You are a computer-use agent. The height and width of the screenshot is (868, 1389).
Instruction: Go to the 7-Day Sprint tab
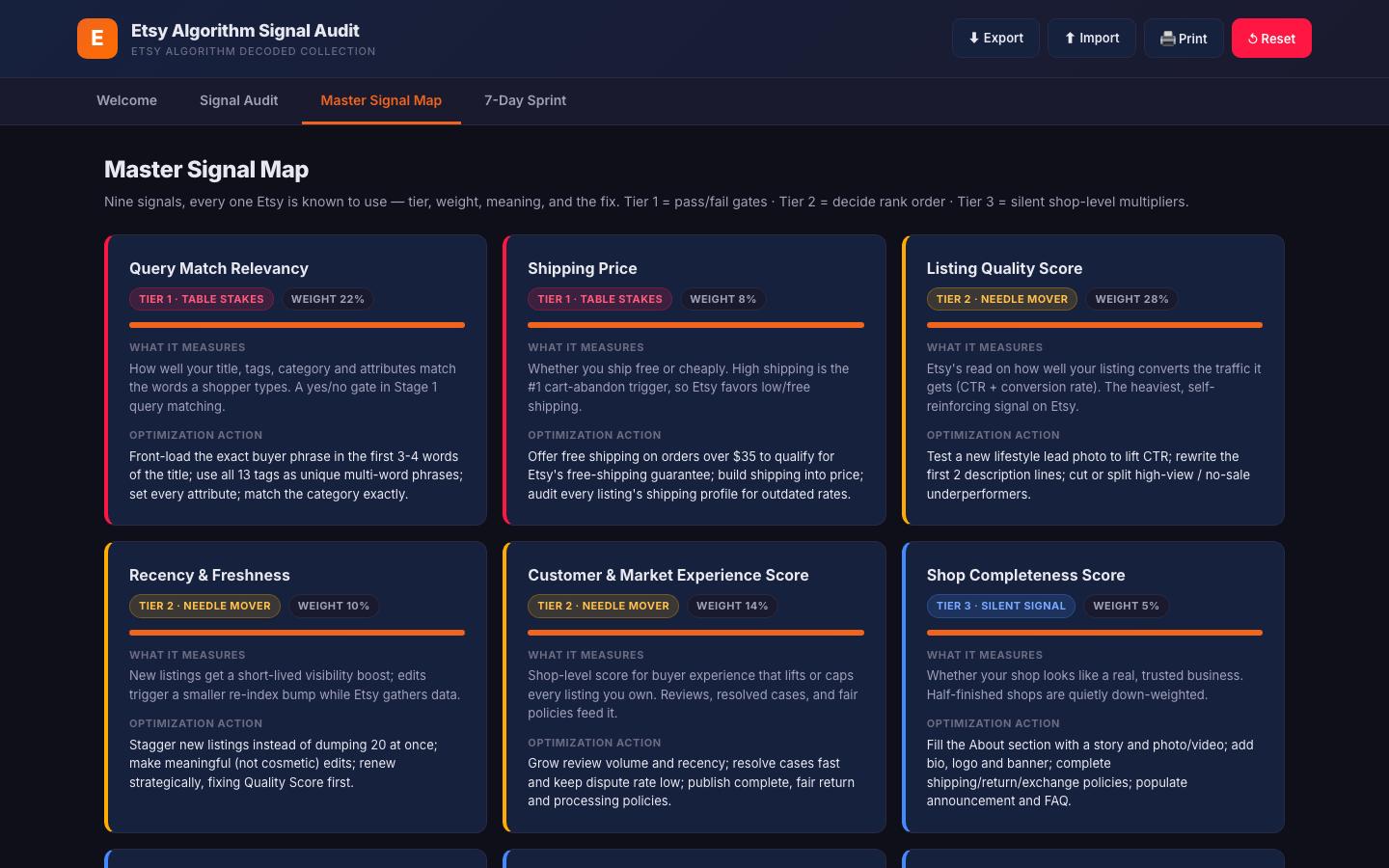525,100
